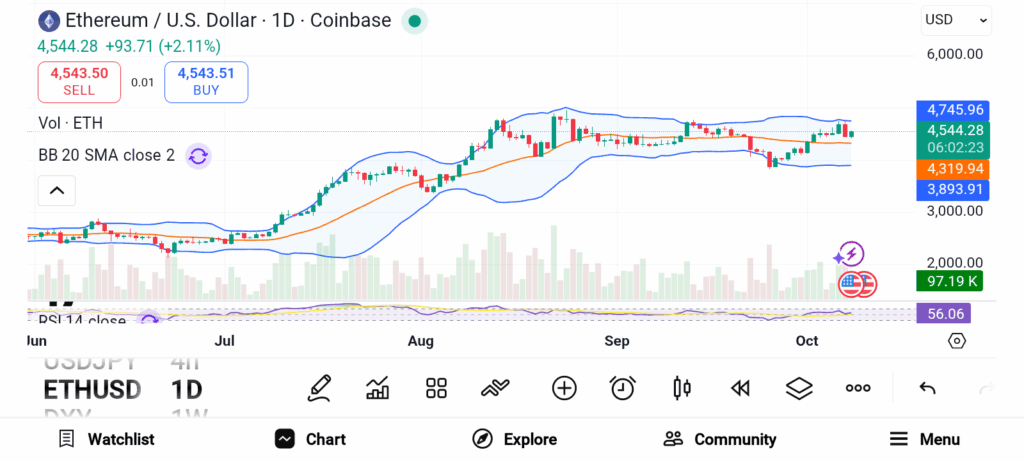Toggle the BB indicator purple refresh icon
This screenshot has height=461, width=1024.
pos(198,156)
